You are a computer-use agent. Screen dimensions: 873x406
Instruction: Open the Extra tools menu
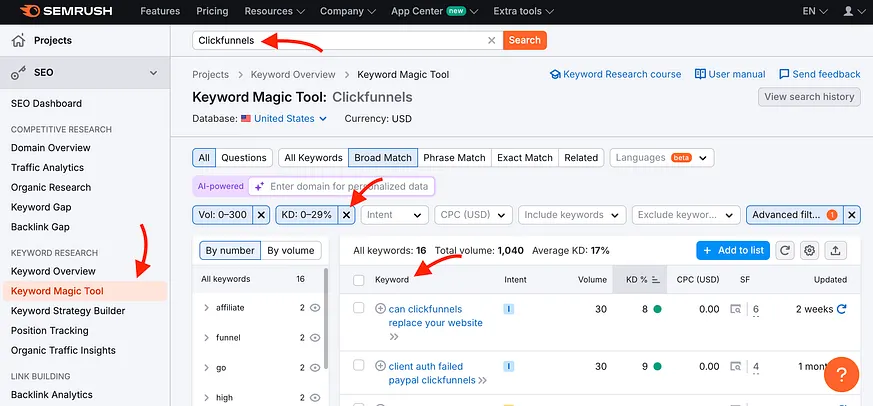pos(523,11)
